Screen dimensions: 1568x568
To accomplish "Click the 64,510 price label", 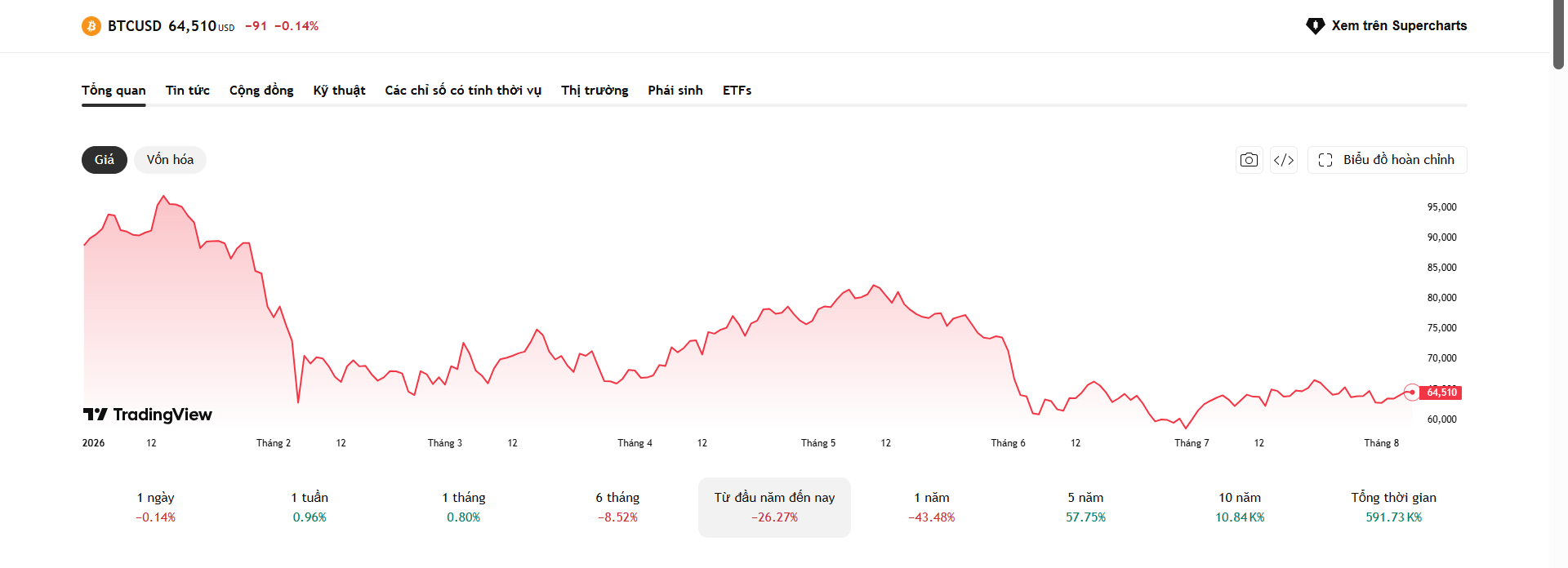I will point(1441,393).
